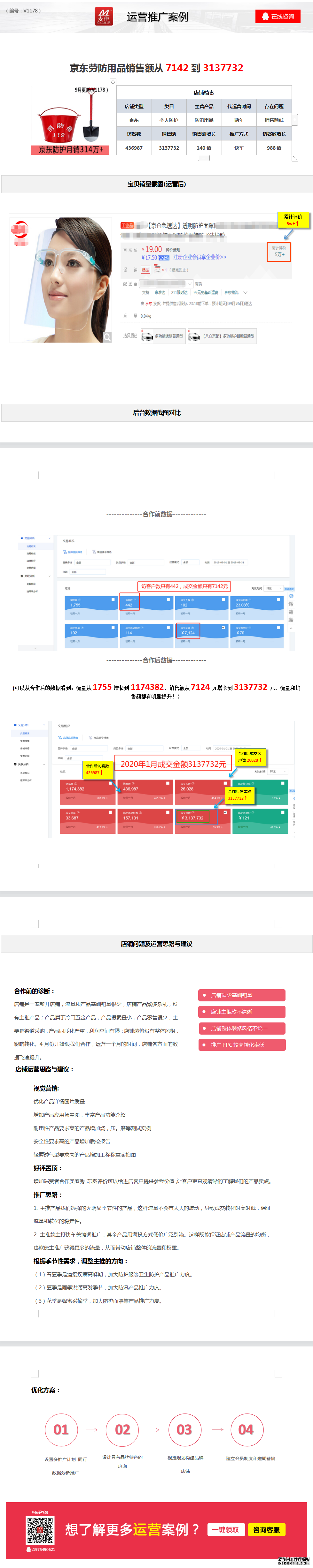Select the 436987 visitor count cell

[x=134, y=148]
